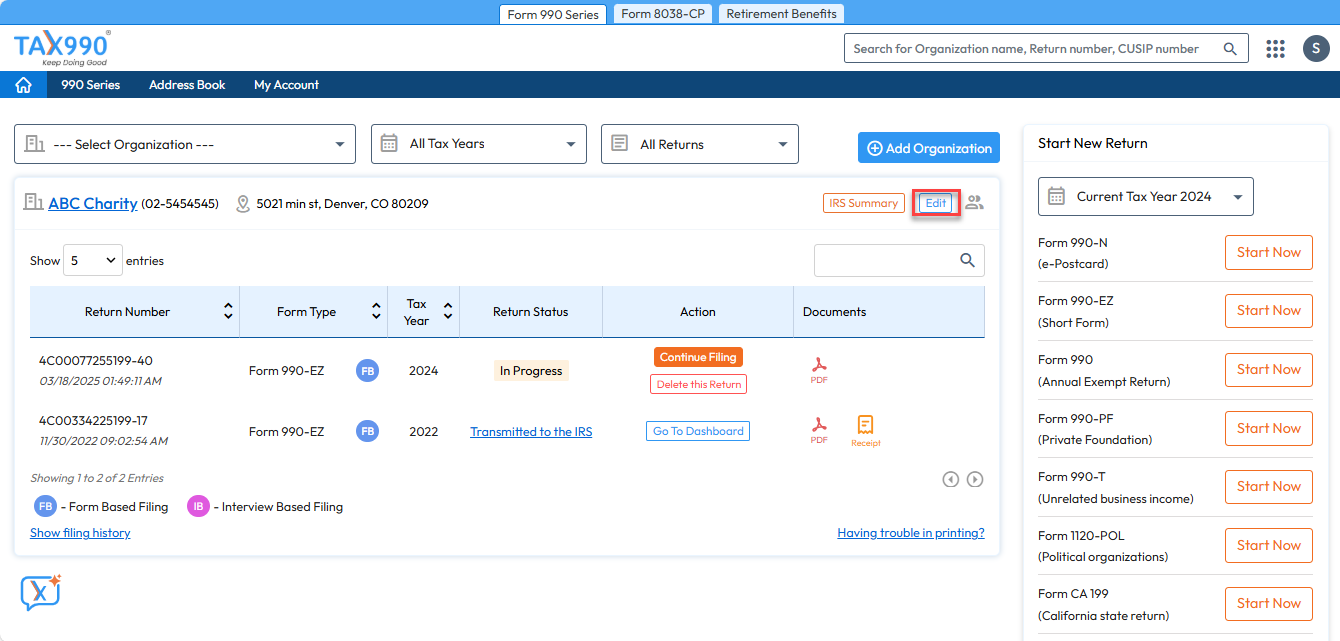This screenshot has height=641, width=1340.
Task: Open the AI chat assistant icon
Action: pos(41,592)
